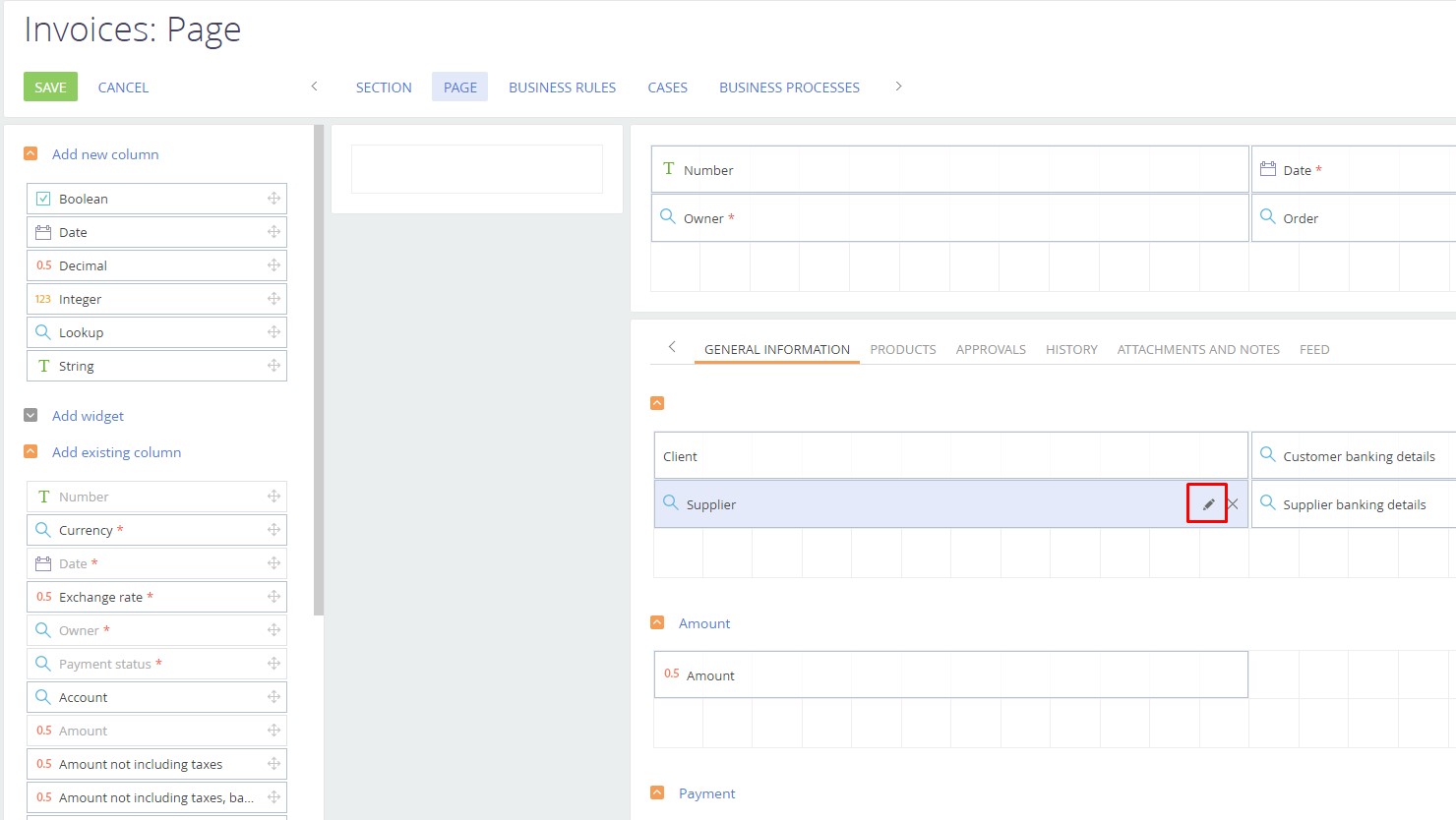
Task: Click the green SAVE button
Action: pyautogui.click(x=50, y=87)
